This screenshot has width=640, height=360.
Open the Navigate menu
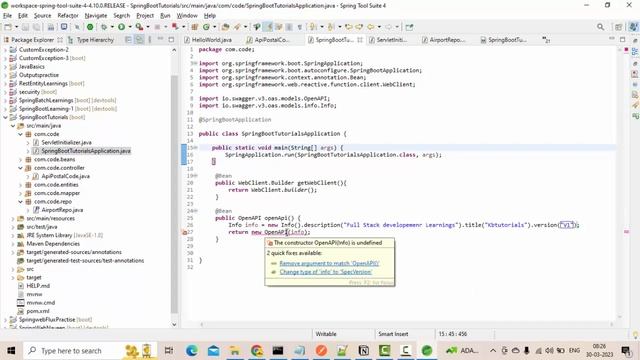point(96,16)
